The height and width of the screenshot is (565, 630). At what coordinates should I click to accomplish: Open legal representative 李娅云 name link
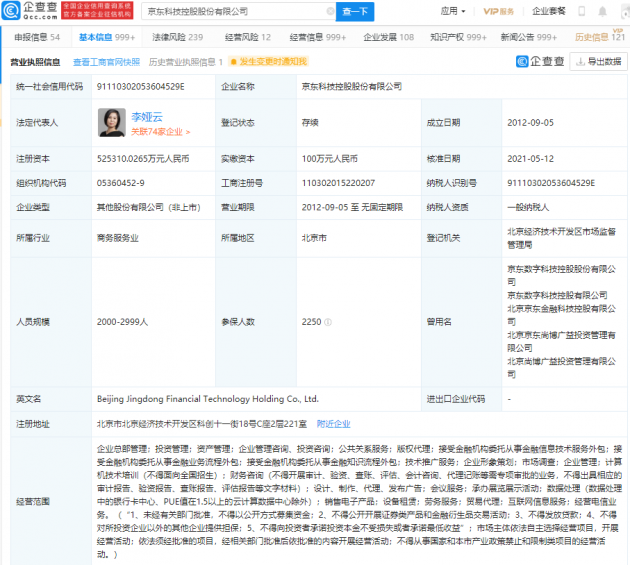pos(147,117)
